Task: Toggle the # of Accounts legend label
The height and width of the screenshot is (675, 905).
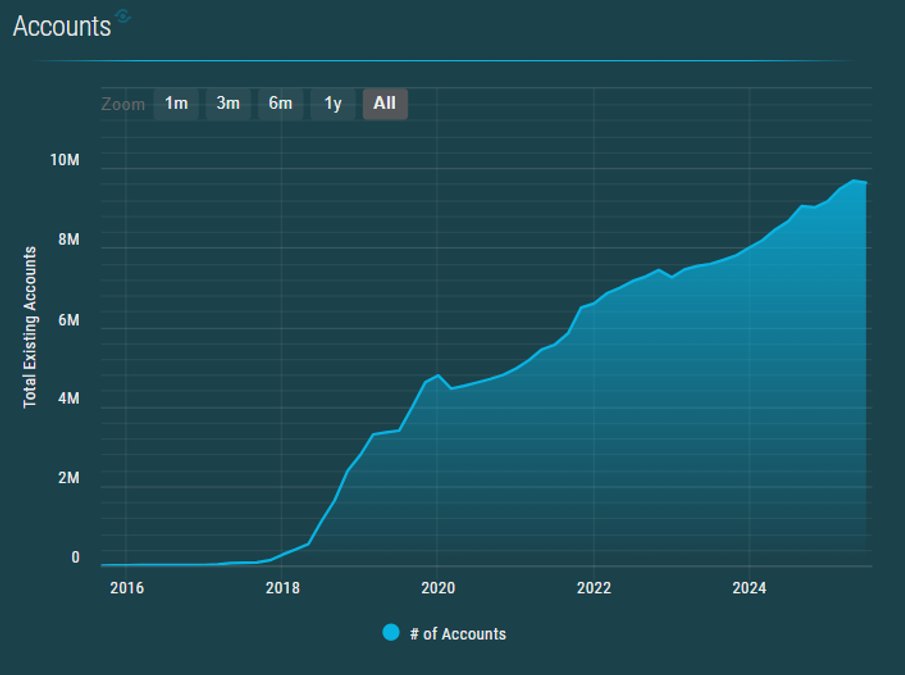Action: click(457, 634)
